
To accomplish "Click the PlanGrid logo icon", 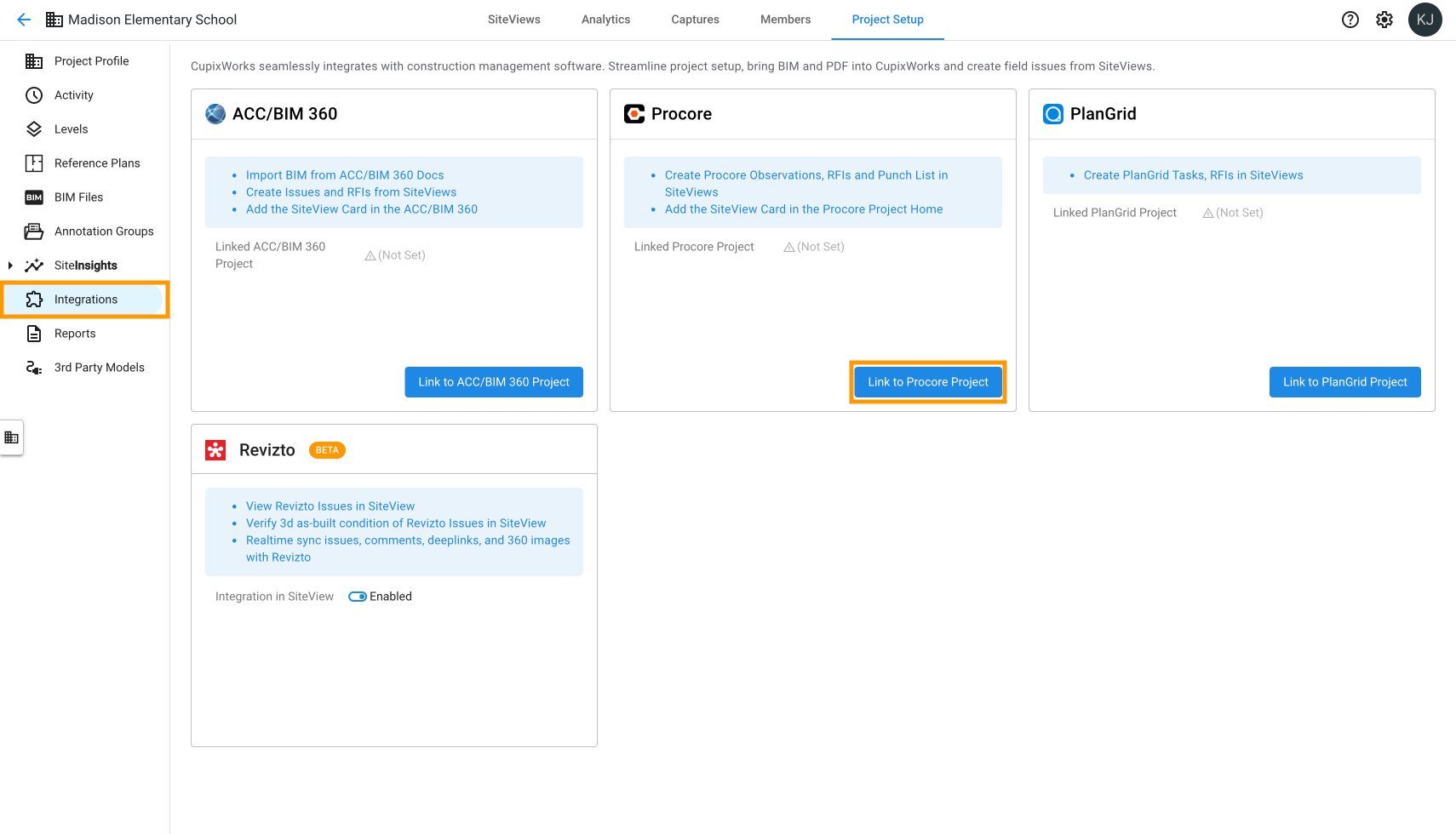I will pyautogui.click(x=1053, y=114).
